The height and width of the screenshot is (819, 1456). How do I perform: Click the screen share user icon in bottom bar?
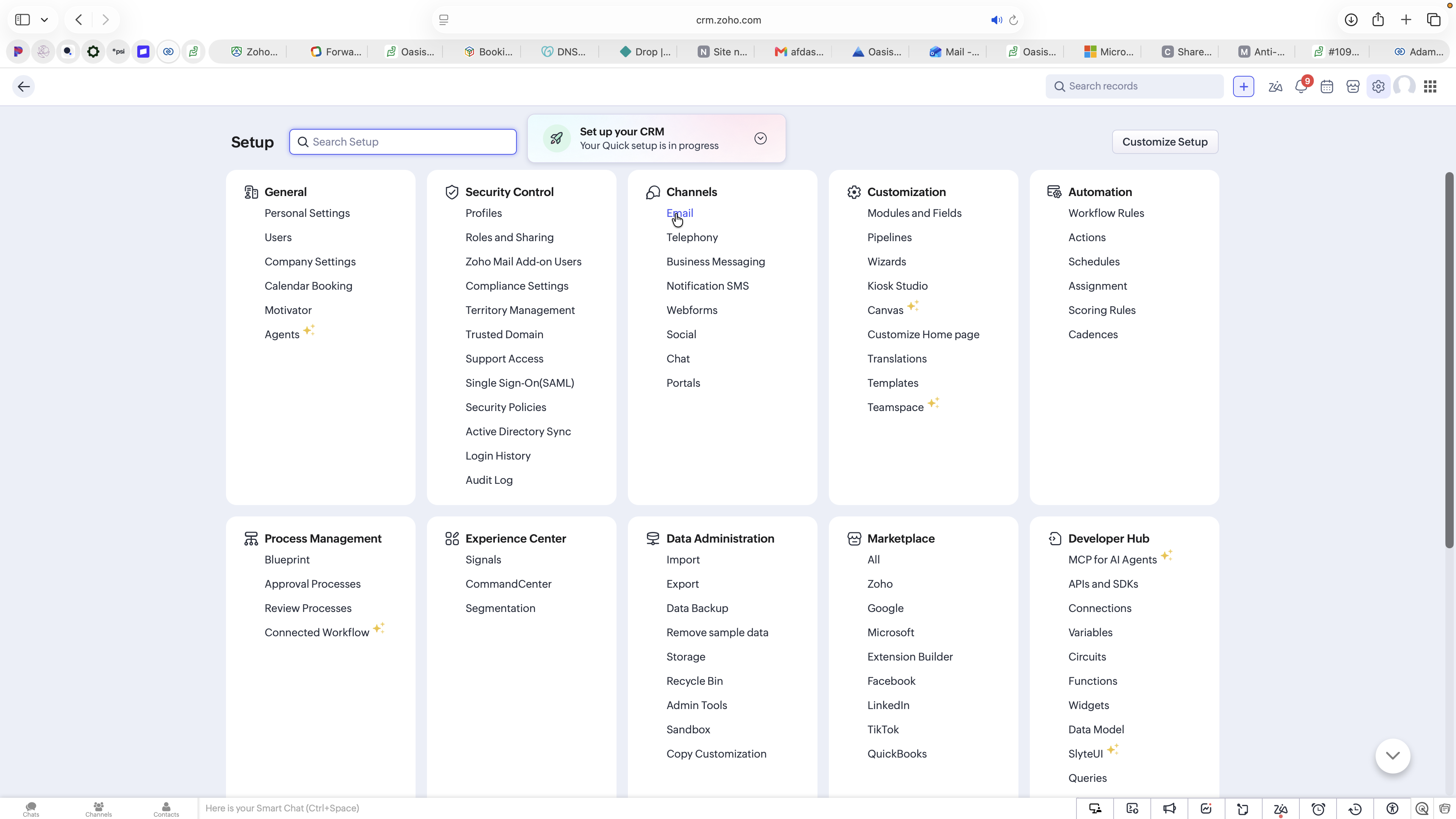coord(1095,809)
